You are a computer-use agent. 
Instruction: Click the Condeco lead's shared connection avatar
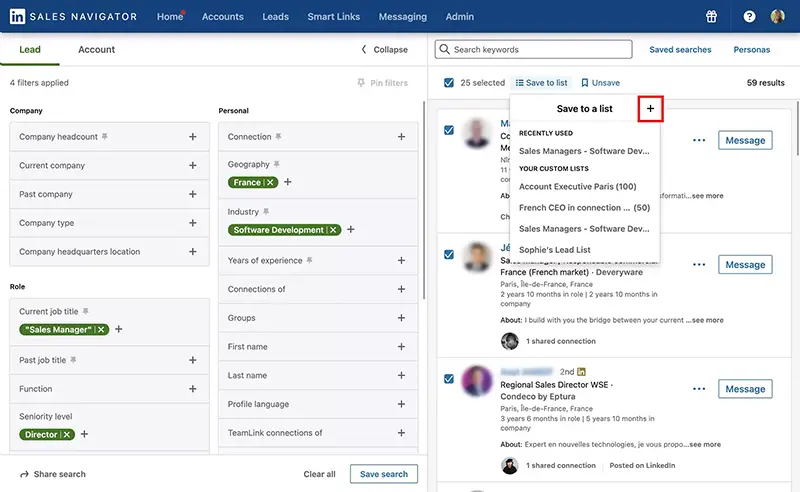[509, 465]
